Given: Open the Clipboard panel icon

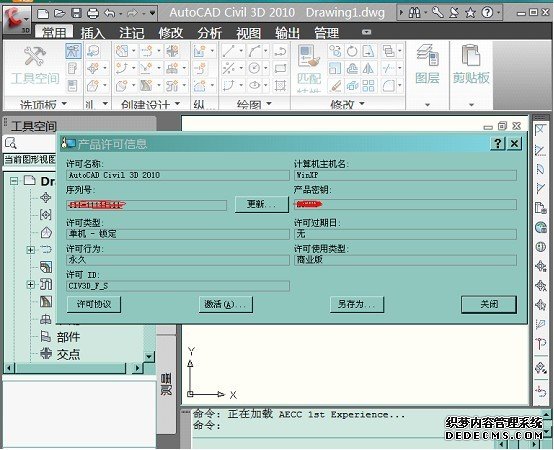Looking at the screenshot, I should point(471,55).
